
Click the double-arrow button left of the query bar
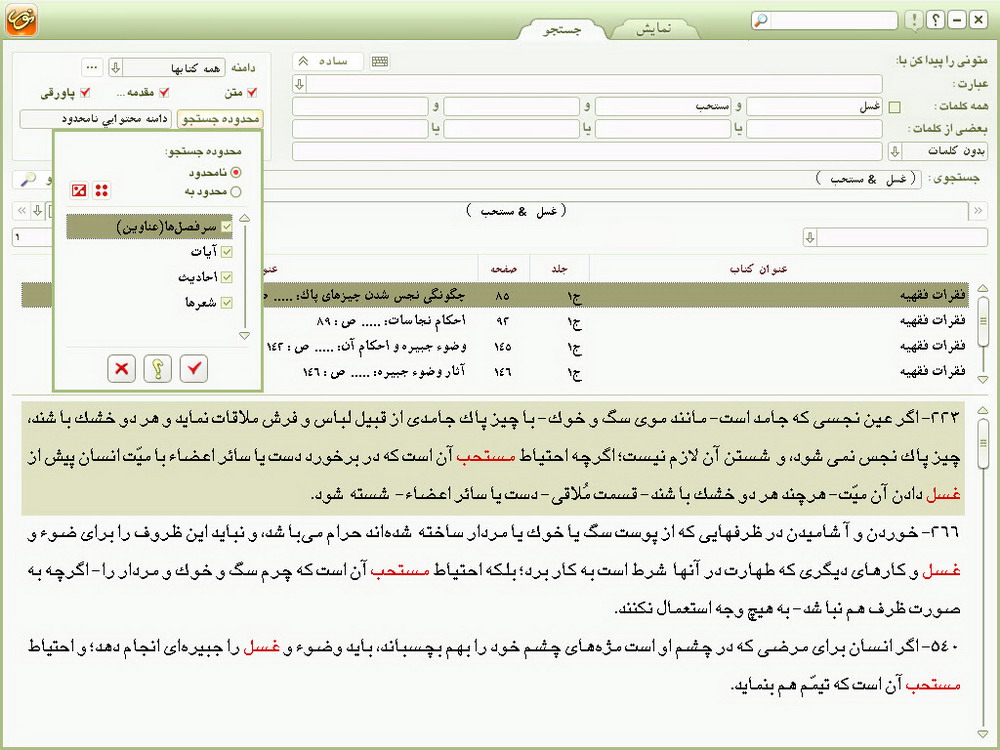coord(22,210)
